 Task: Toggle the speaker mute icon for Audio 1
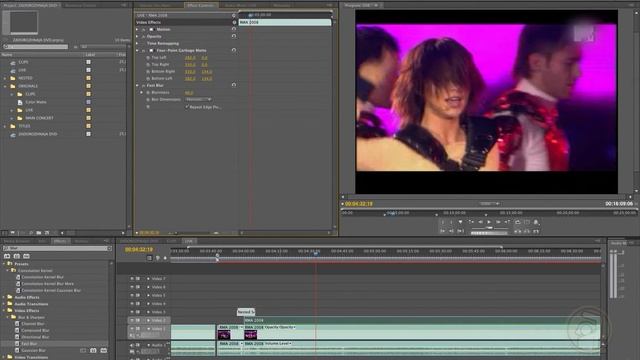(132, 345)
